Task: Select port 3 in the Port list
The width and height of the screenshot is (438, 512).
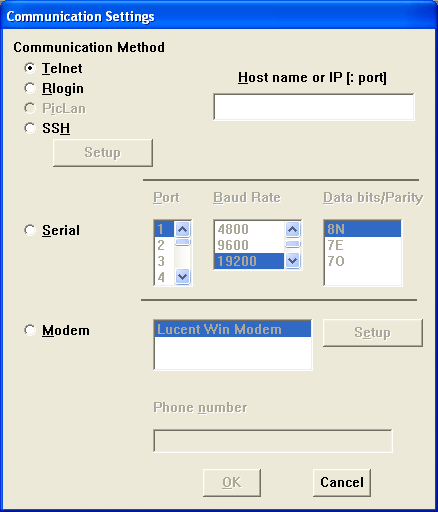Action: pos(164,261)
